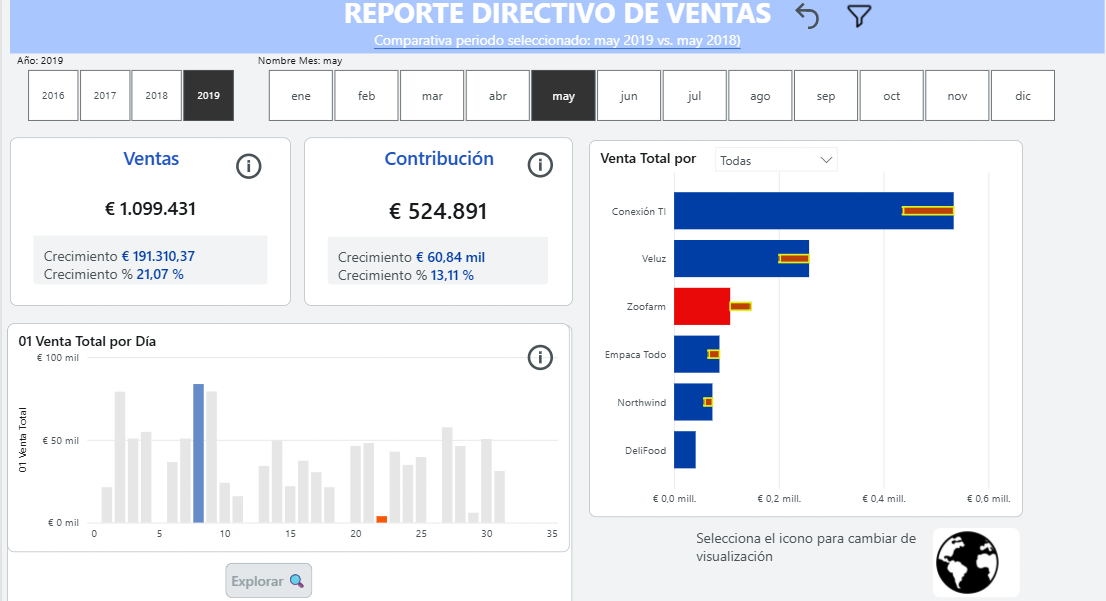This screenshot has width=1106, height=601.
Task: Select month sep
Action: tap(826, 95)
